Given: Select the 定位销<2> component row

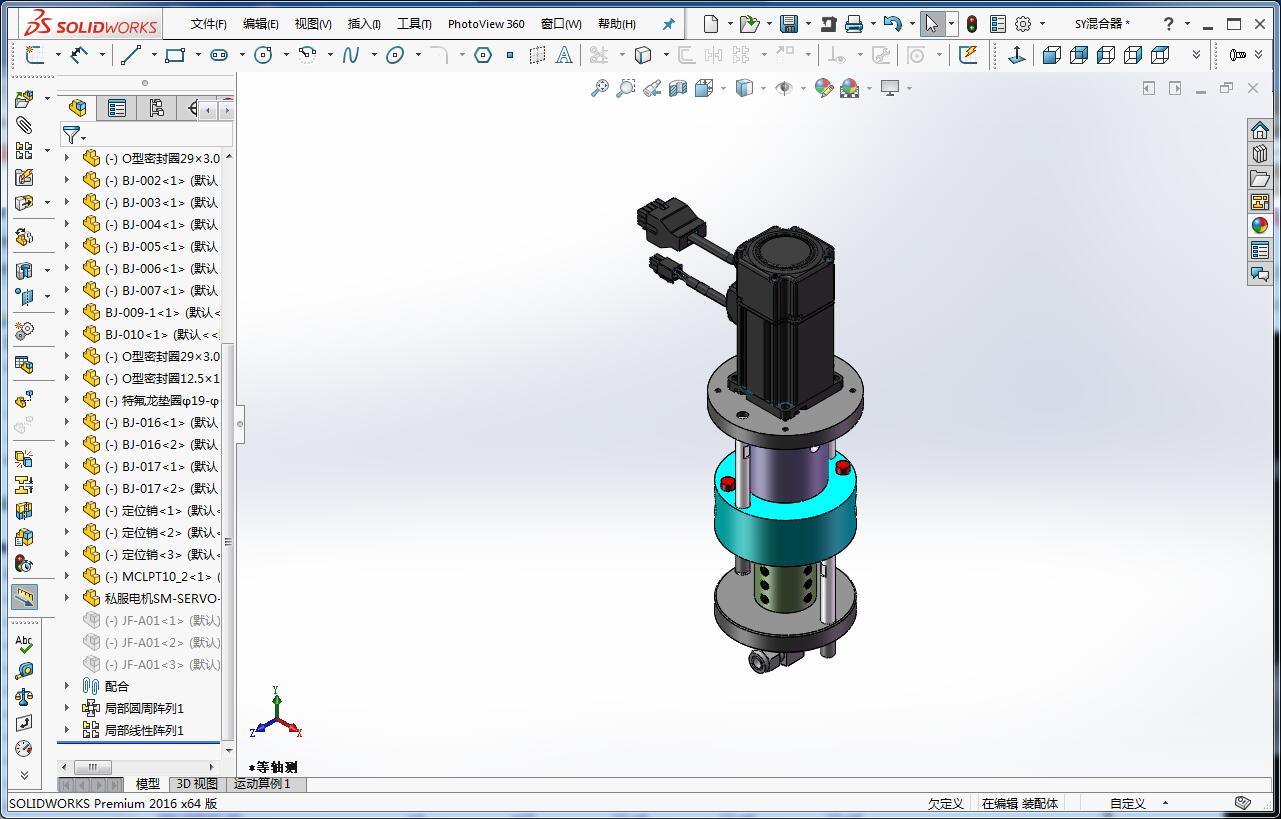Looking at the screenshot, I should pos(150,532).
